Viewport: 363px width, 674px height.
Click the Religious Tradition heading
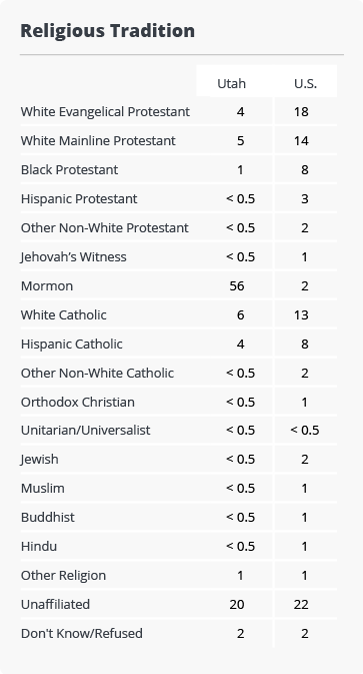[x=108, y=31]
